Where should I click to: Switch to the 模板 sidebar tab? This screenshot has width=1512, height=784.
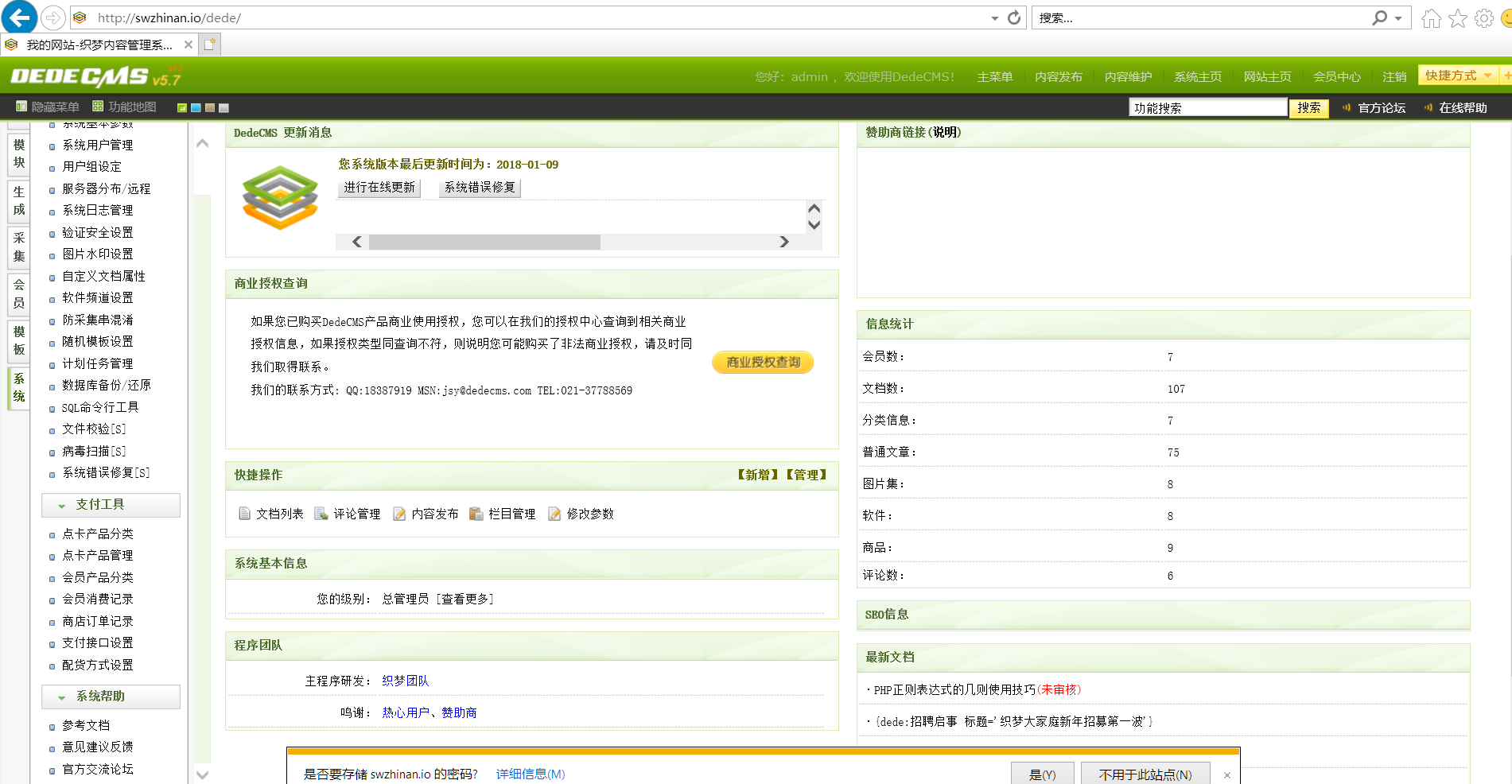coord(19,340)
